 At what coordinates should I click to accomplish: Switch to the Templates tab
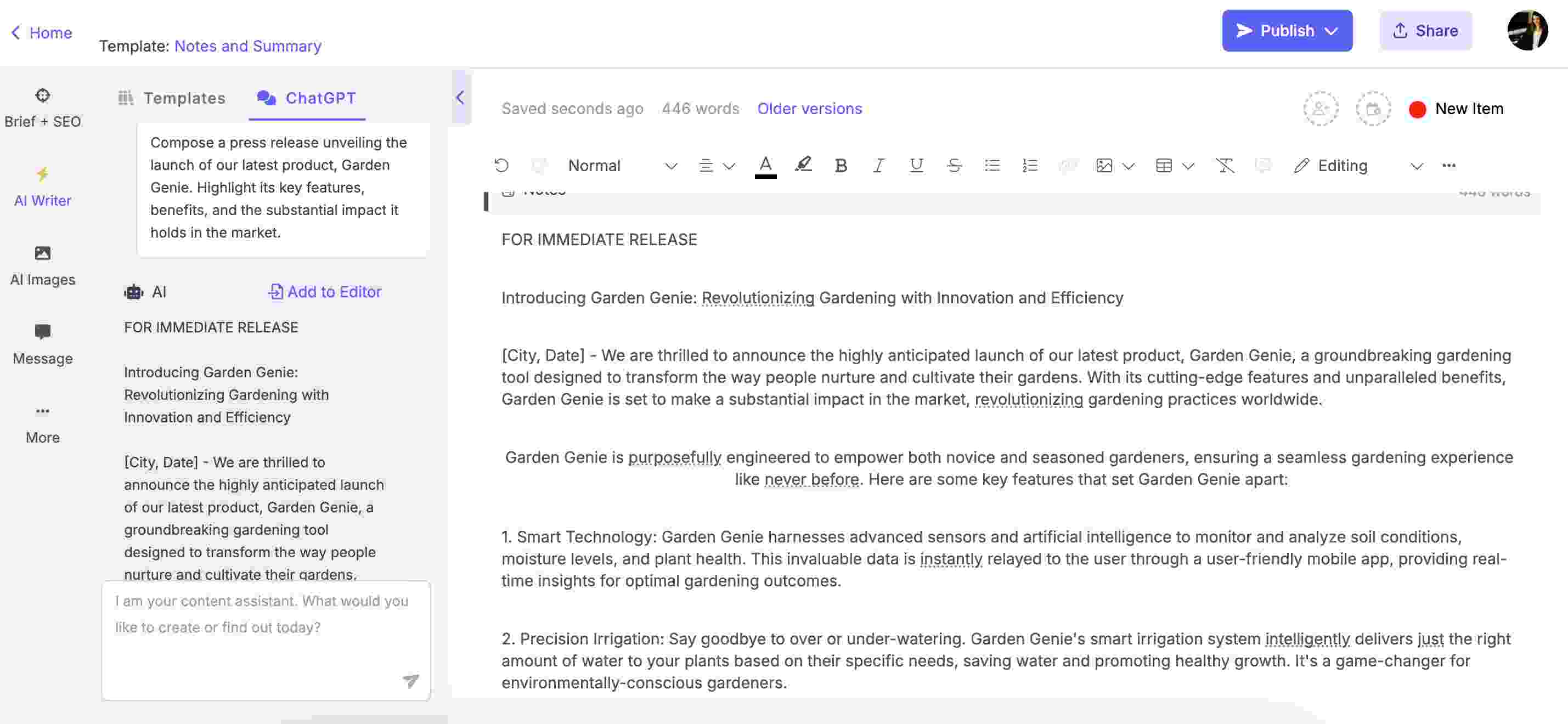(172, 98)
